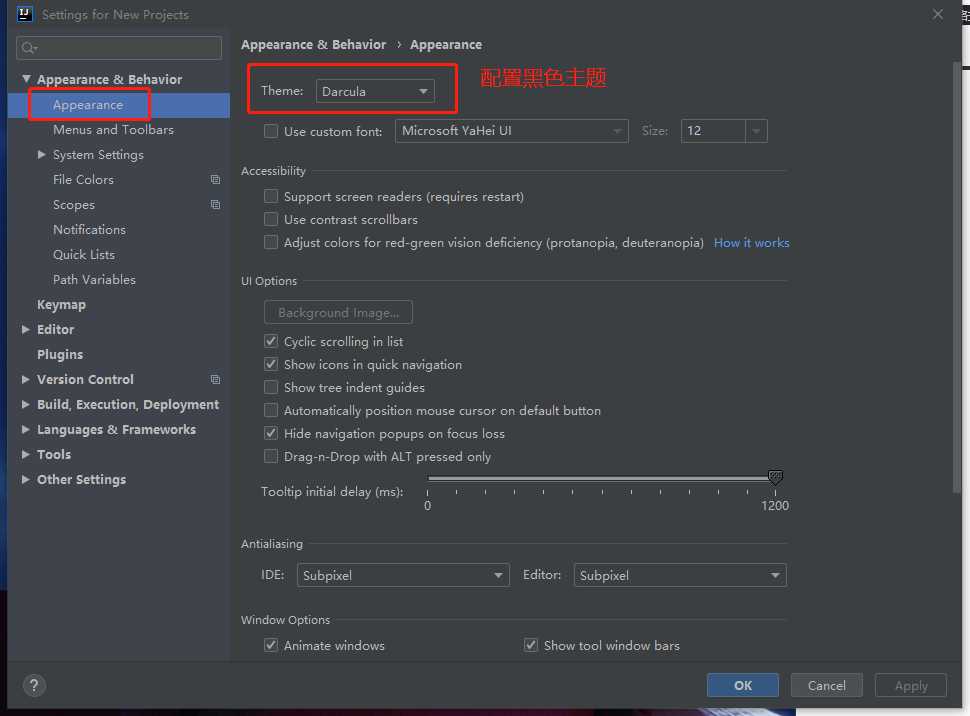The image size is (970, 716).
Task: Click the Background Image... button
Action: 338,313
